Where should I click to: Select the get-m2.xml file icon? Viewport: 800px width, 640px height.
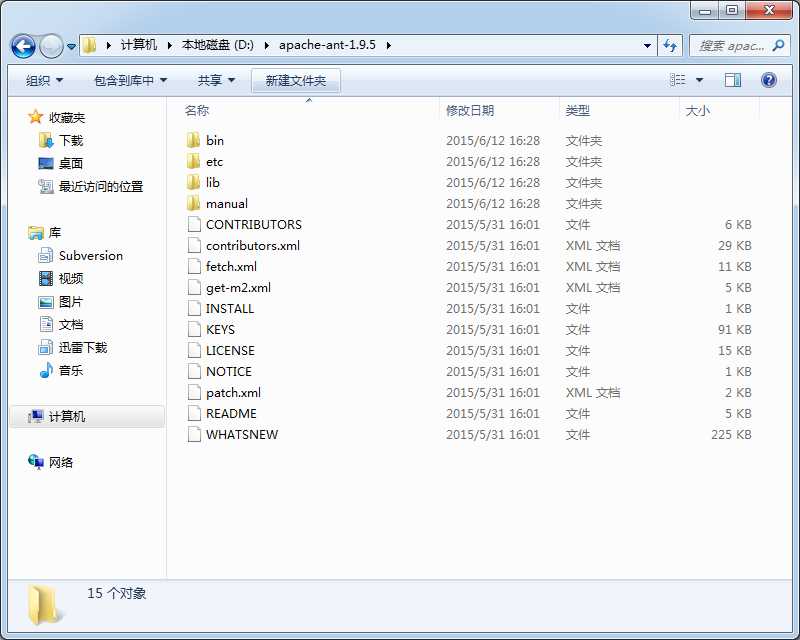coord(194,287)
